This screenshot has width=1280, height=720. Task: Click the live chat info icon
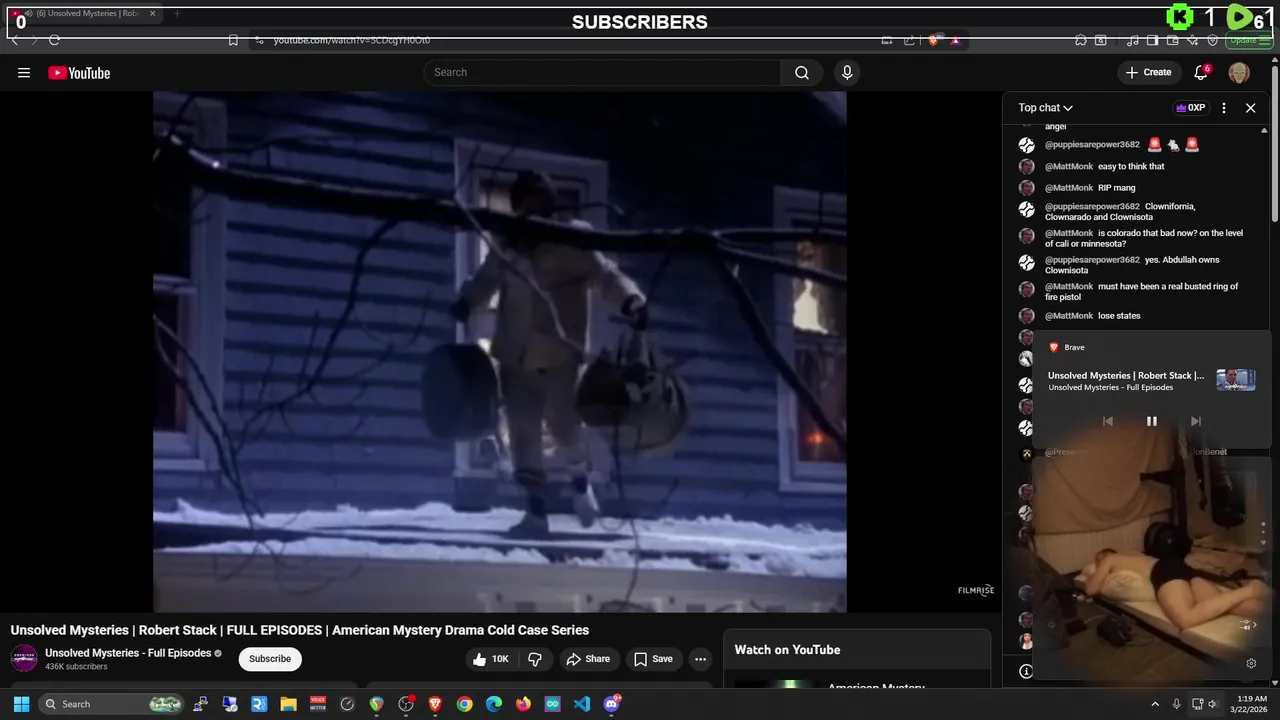[x=1026, y=671]
